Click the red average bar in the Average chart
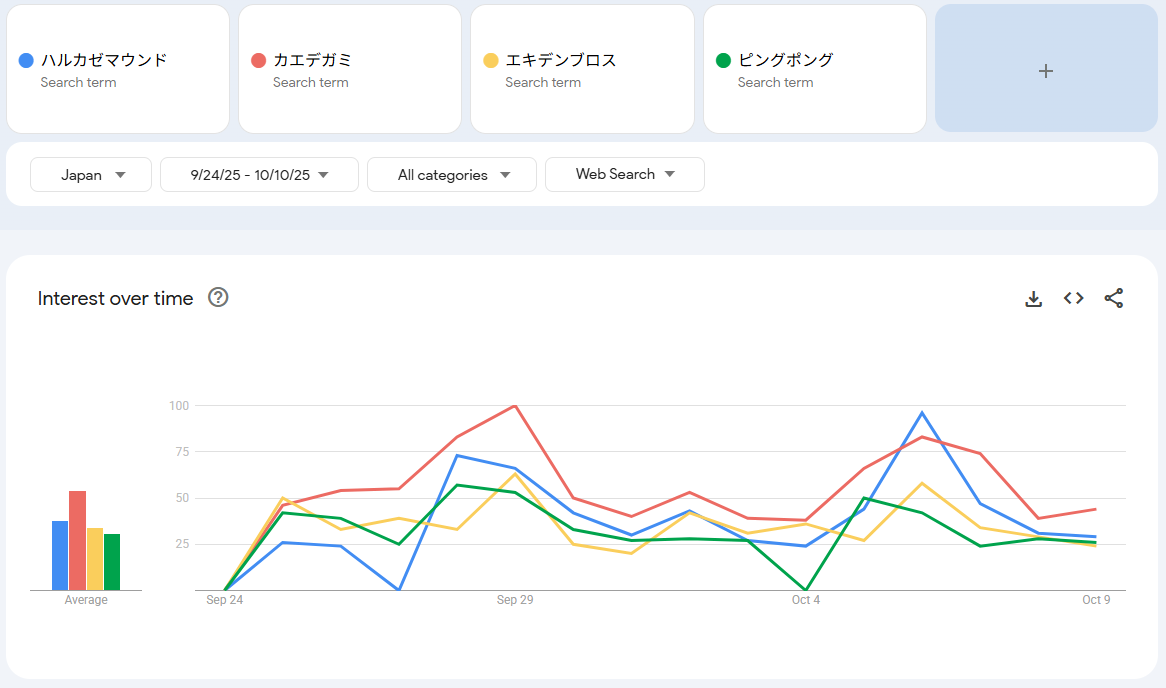This screenshot has height=688, width=1166. coord(77,541)
